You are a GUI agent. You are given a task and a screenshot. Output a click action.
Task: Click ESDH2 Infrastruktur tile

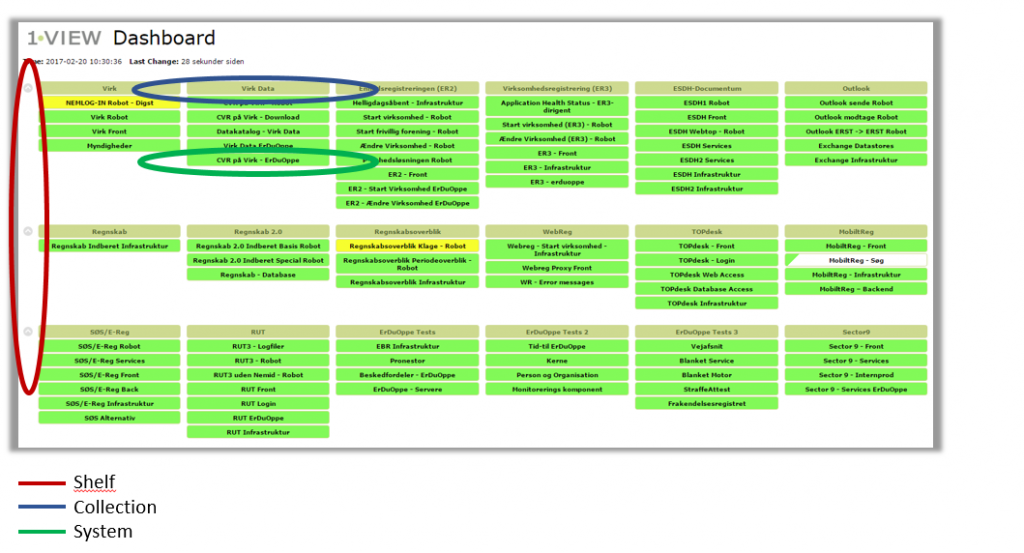707,189
